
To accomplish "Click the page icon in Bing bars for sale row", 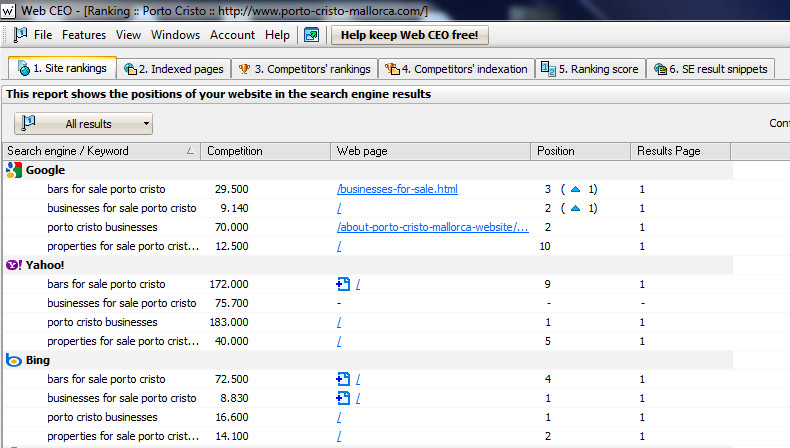I will pyautogui.click(x=343, y=379).
